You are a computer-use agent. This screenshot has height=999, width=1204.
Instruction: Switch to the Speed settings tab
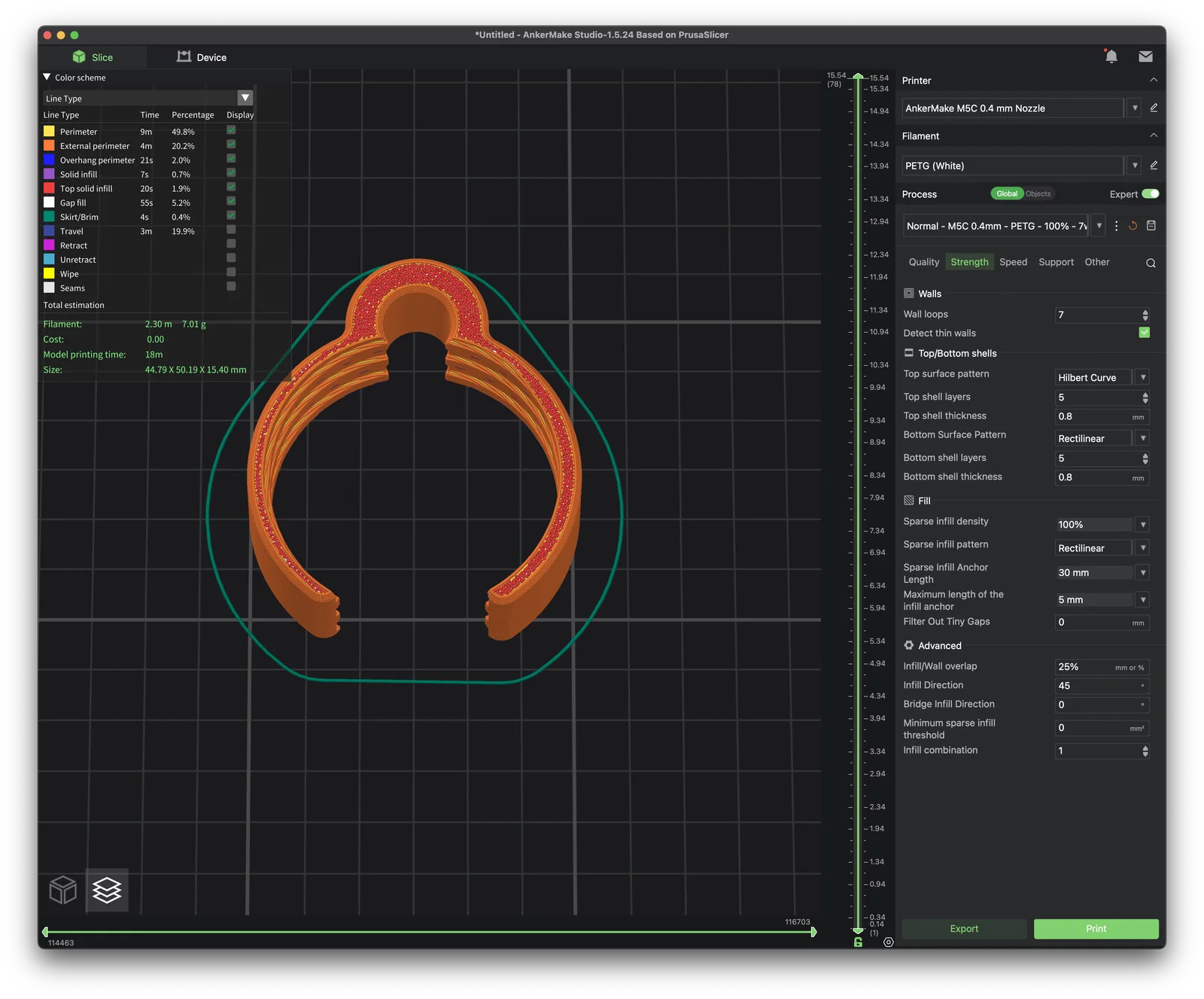pyautogui.click(x=1013, y=262)
